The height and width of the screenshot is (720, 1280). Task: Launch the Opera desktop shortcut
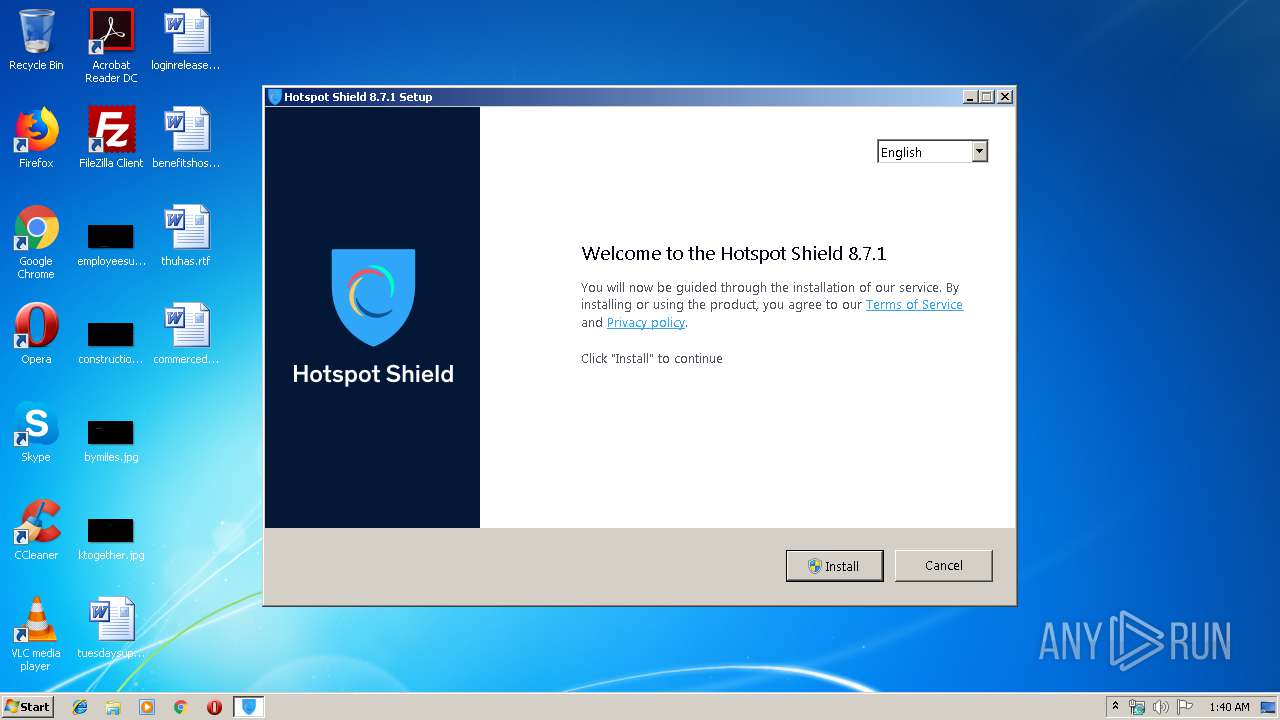[36, 334]
